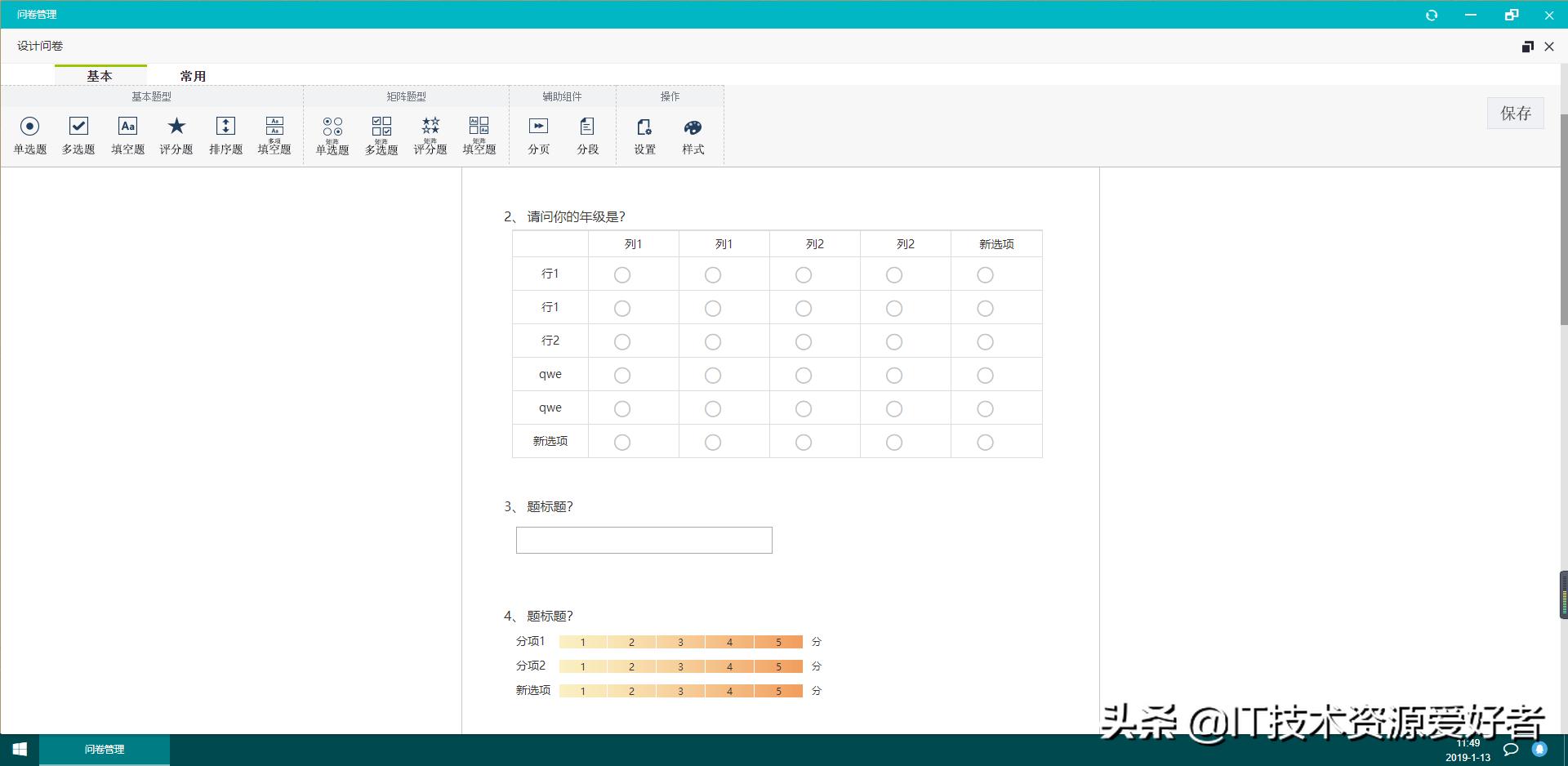Select the radio button for 行1 under 列1
This screenshot has width=1568, height=766.
click(621, 274)
